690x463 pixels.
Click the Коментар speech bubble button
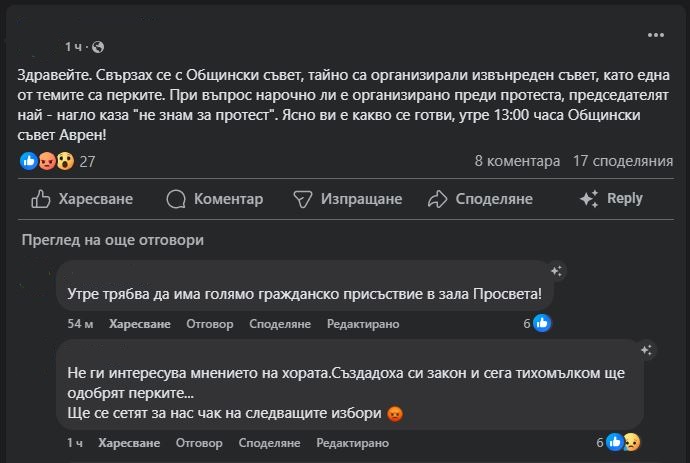click(x=214, y=199)
